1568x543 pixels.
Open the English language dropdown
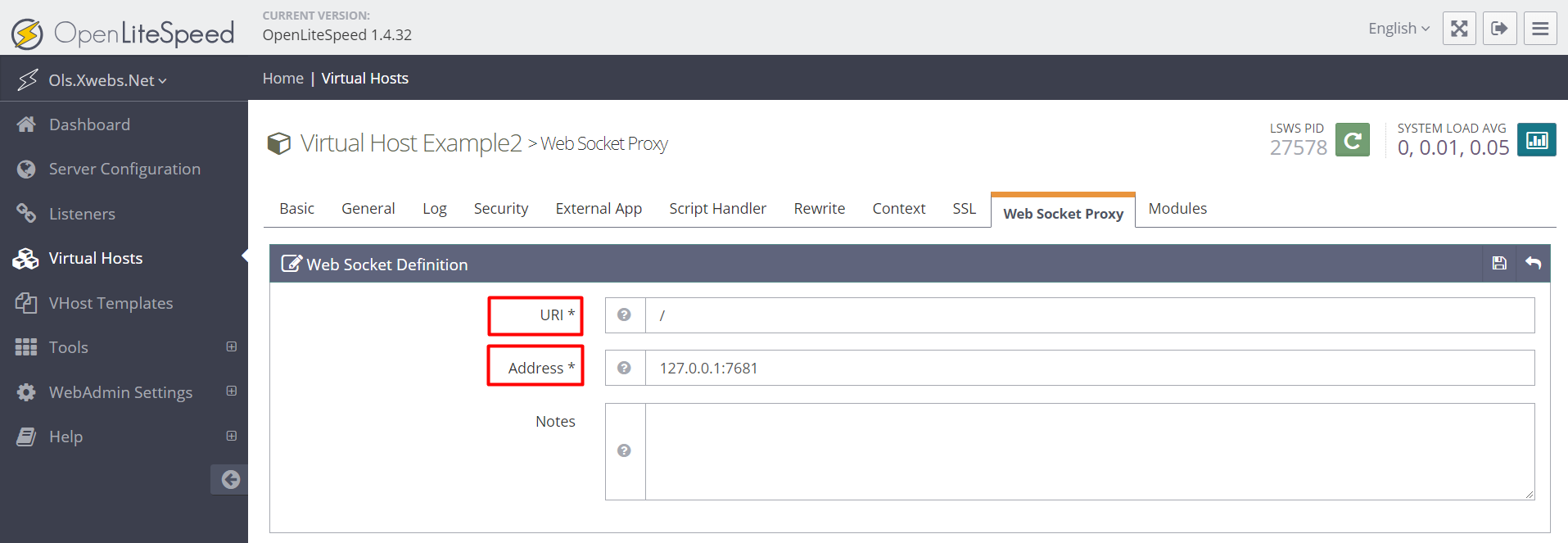[x=1399, y=29]
